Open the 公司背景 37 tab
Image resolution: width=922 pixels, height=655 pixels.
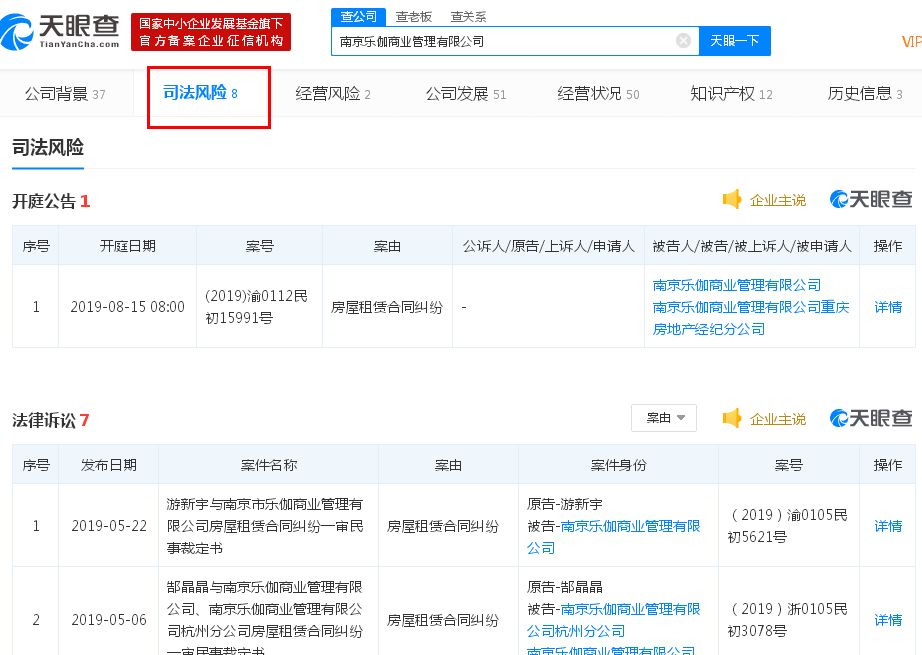click(x=65, y=94)
